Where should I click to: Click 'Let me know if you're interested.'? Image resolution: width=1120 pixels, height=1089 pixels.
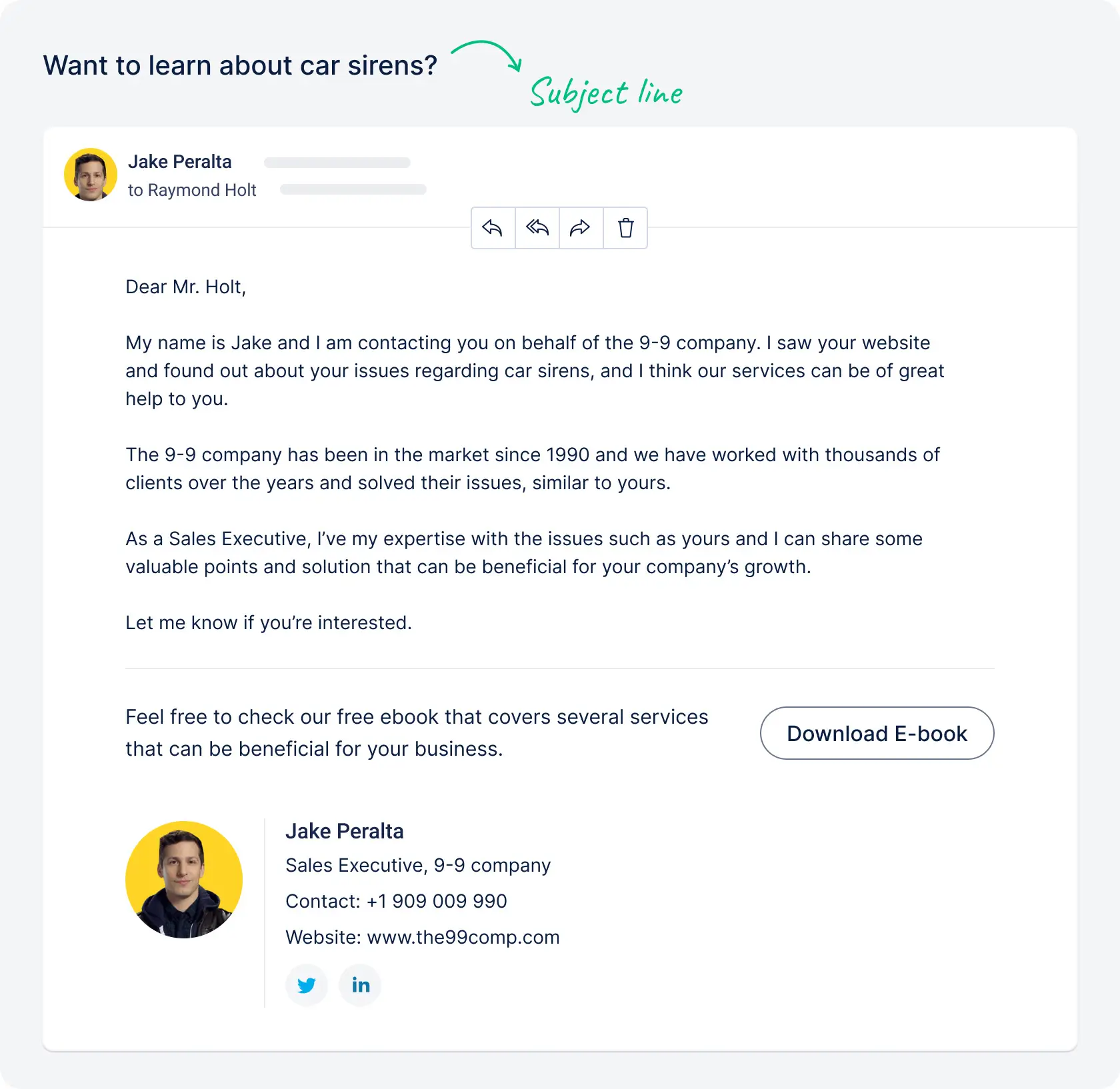tap(268, 622)
